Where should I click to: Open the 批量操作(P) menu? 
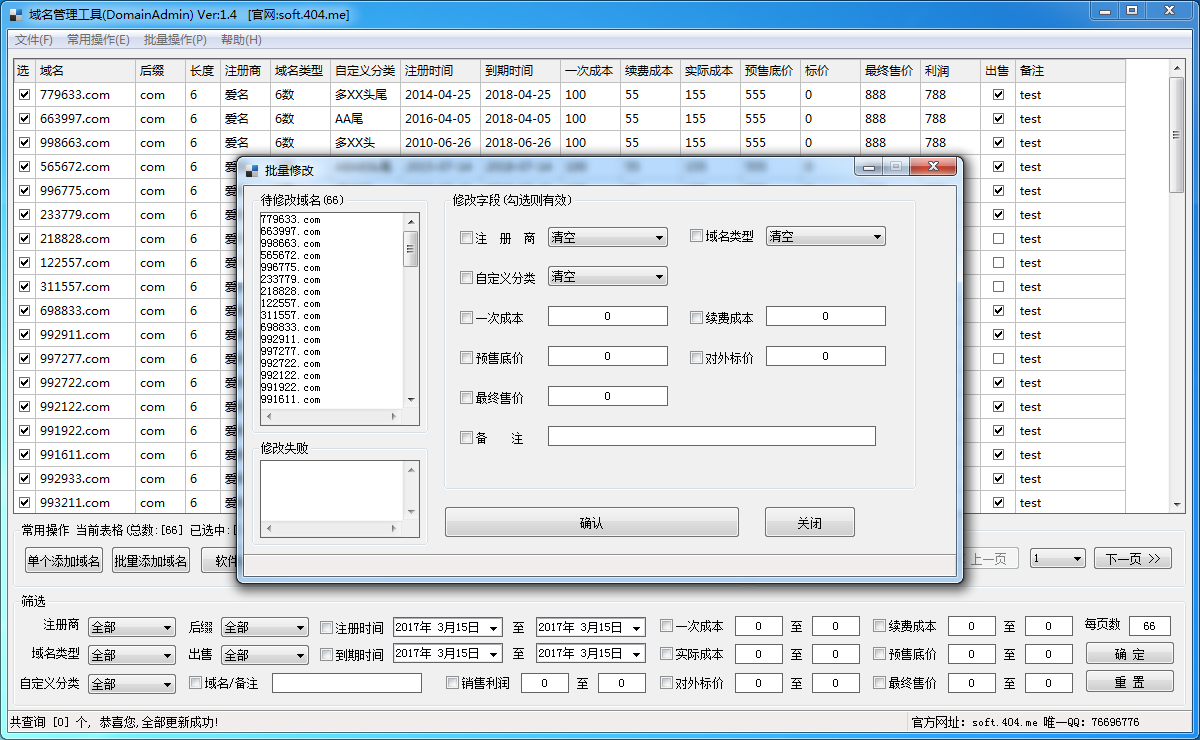pyautogui.click(x=175, y=40)
